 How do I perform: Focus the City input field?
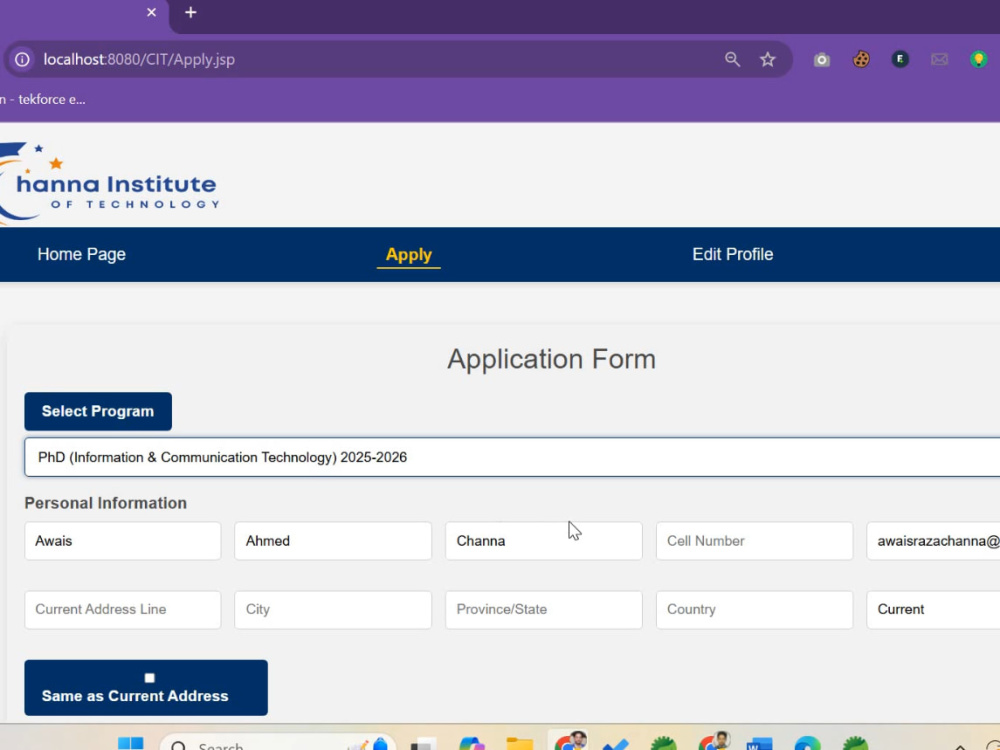click(333, 610)
